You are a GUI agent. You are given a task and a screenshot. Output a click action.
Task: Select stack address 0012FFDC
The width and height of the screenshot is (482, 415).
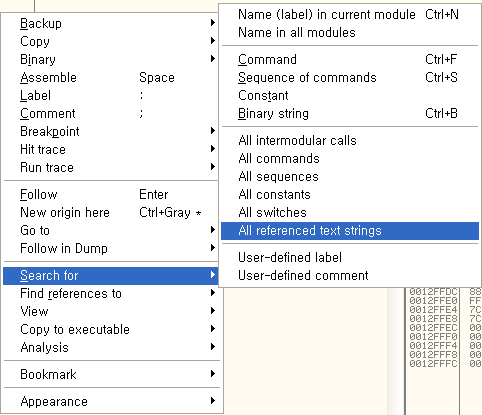(x=433, y=292)
